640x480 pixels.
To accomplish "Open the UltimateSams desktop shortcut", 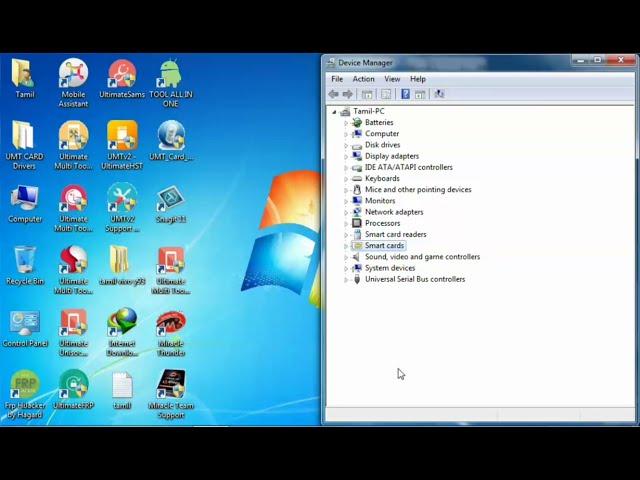I will click(122, 78).
